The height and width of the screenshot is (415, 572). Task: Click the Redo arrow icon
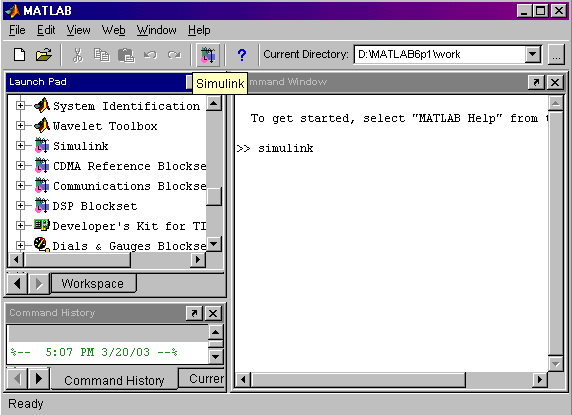click(174, 55)
